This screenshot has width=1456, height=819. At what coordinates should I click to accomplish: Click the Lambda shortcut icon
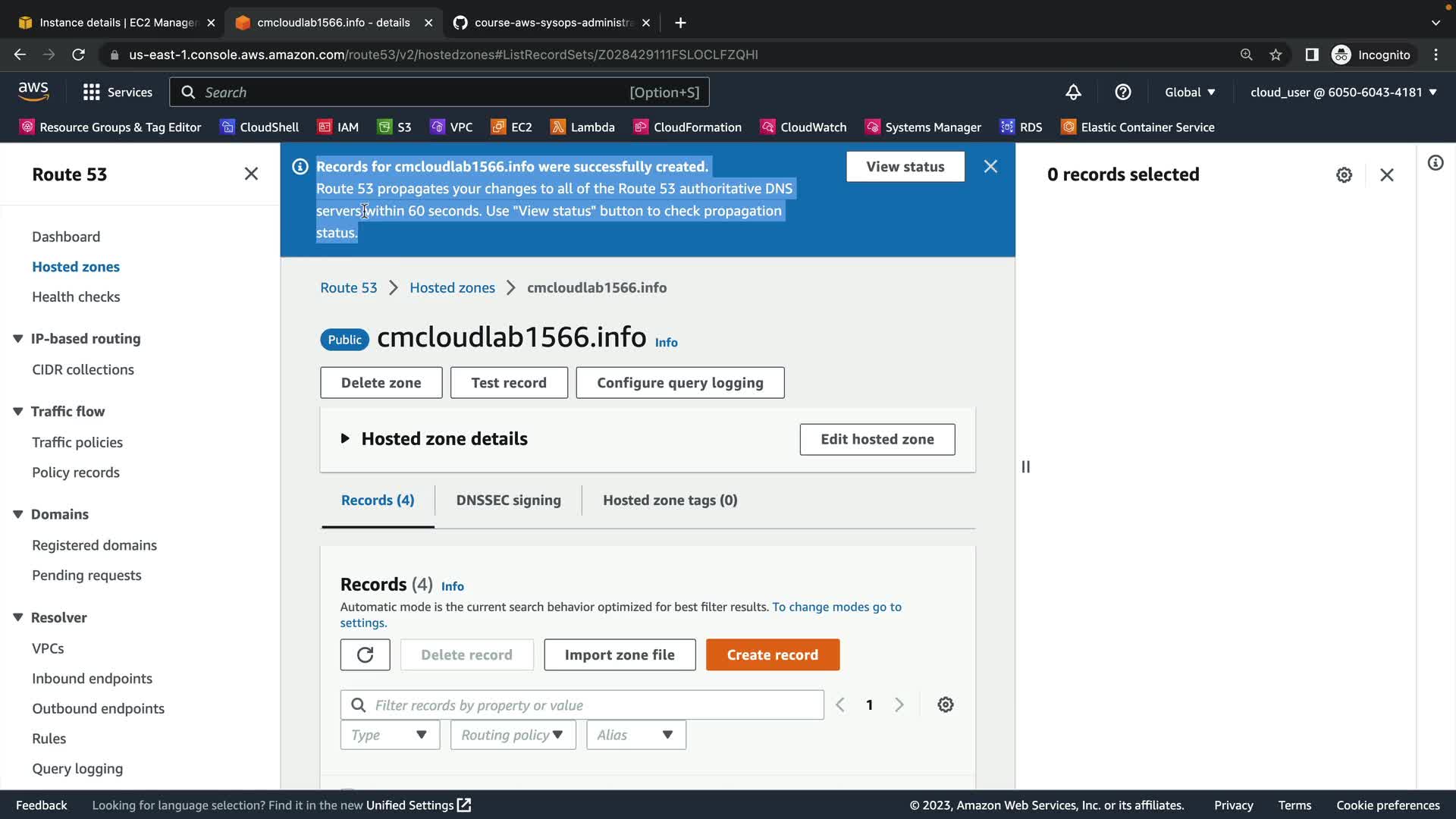pos(558,127)
